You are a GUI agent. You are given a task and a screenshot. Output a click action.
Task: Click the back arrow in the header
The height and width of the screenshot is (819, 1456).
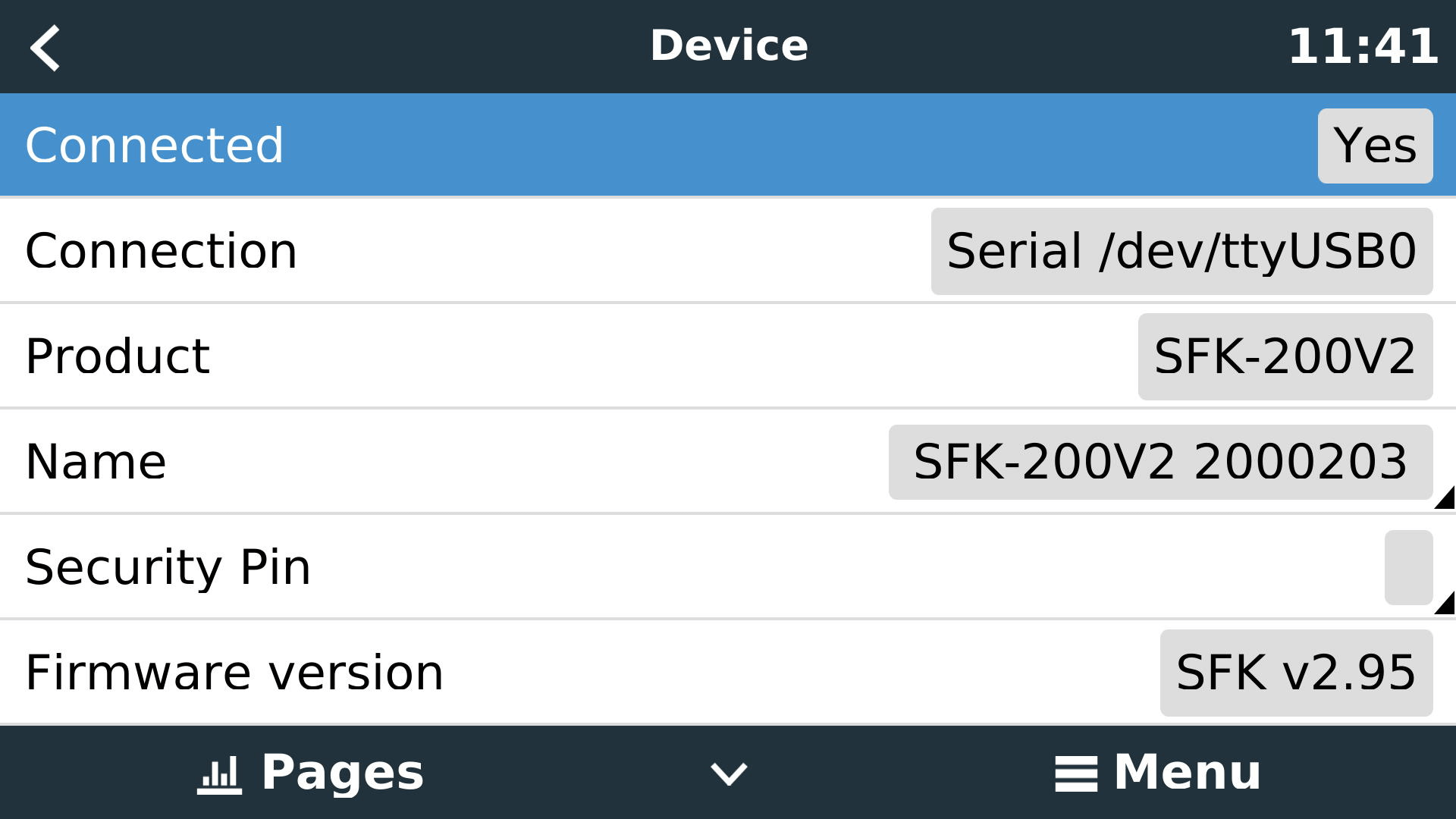click(x=45, y=47)
